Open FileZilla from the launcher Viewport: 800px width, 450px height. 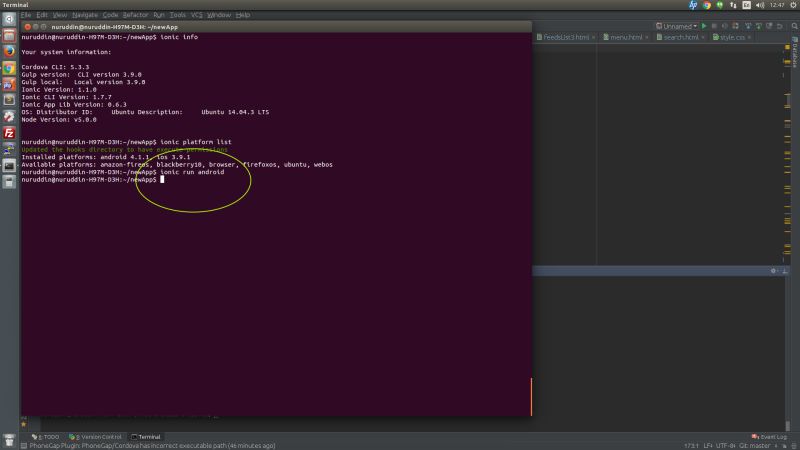point(9,133)
